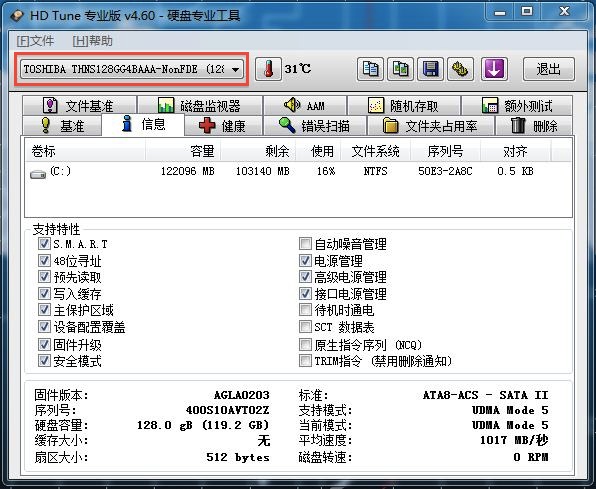The width and height of the screenshot is (596, 489).
Task: Open the [H]帮助 menu
Action: click(x=92, y=41)
